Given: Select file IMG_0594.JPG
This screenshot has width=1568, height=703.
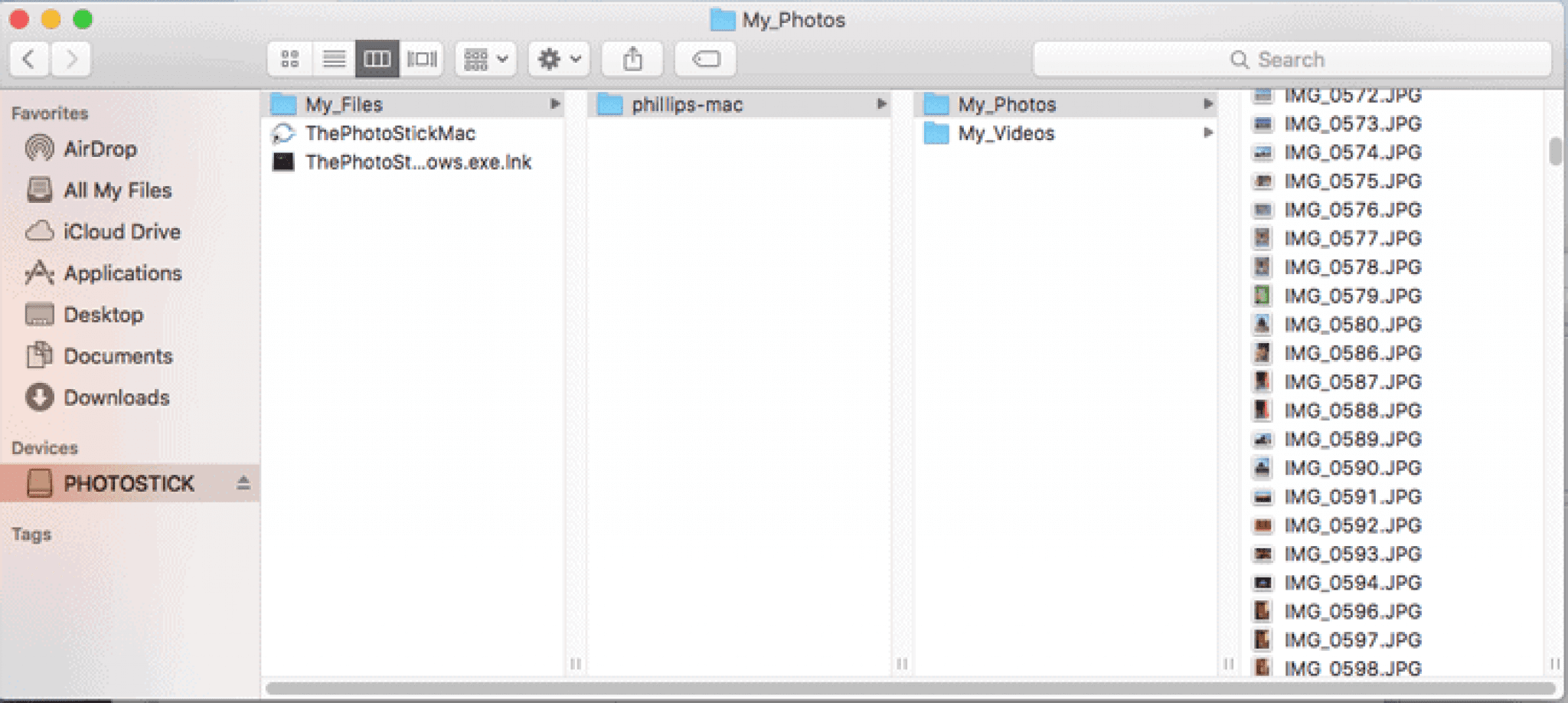Looking at the screenshot, I should tap(1352, 583).
